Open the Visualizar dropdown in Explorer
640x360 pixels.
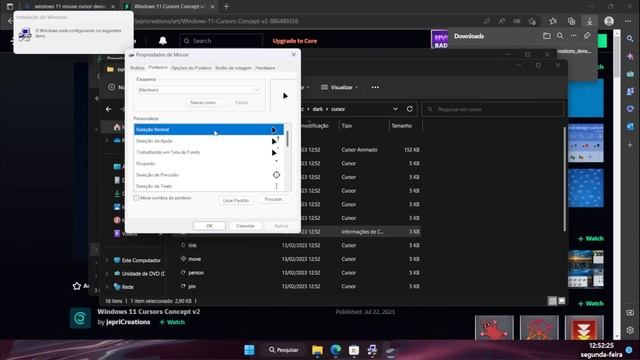tap(339, 87)
